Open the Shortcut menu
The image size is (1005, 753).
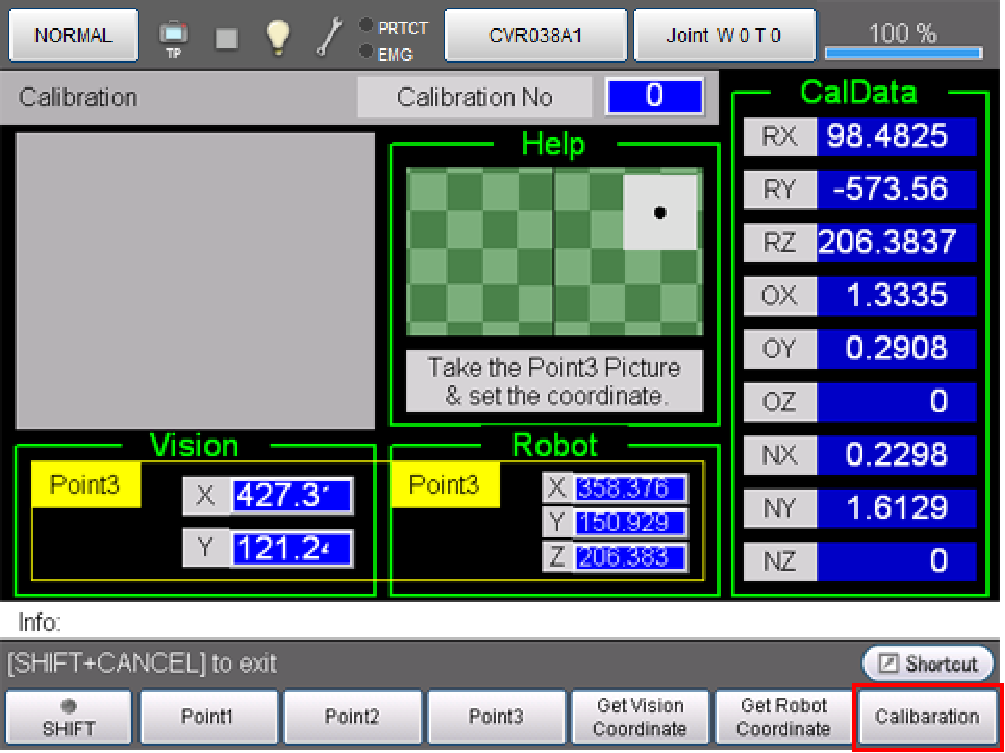point(928,664)
